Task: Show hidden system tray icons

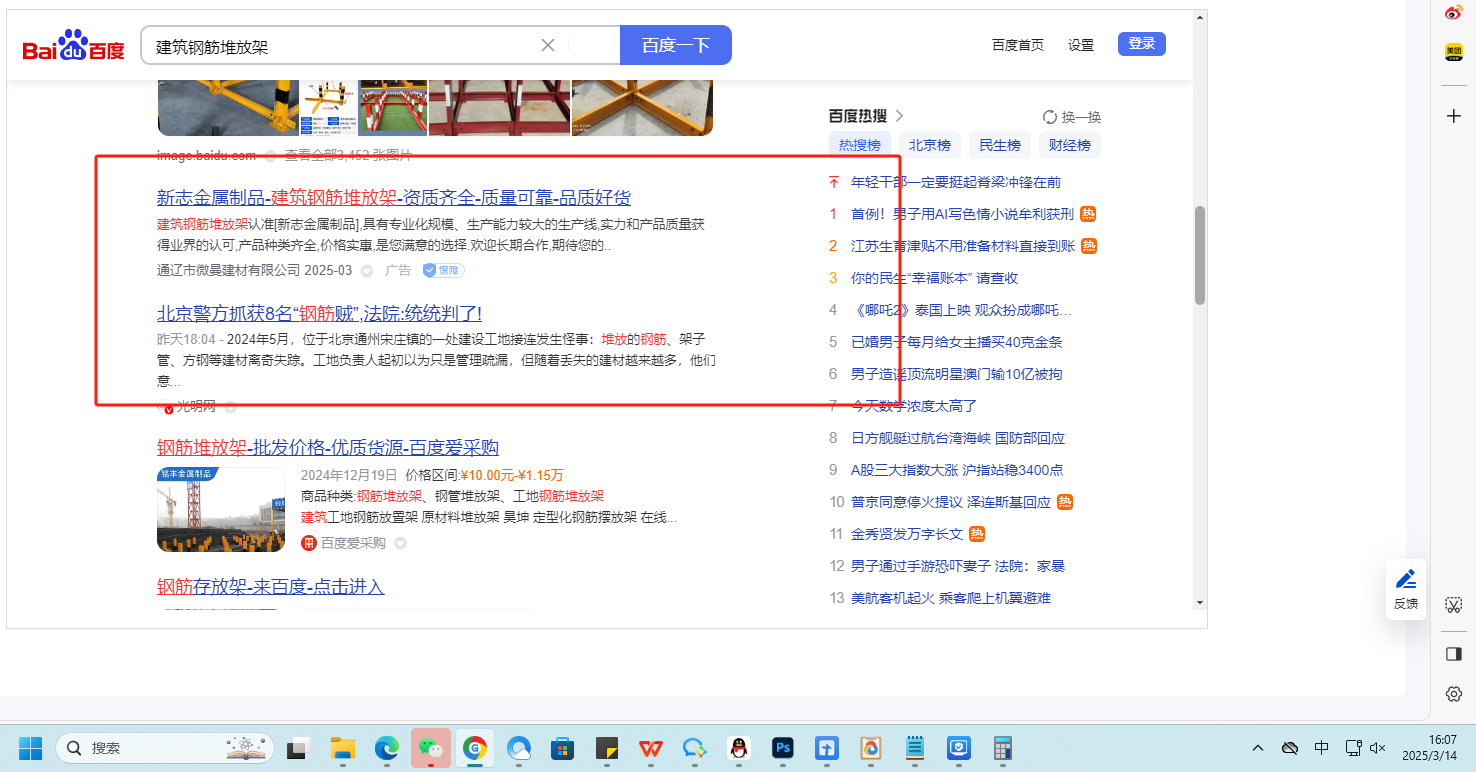Action: point(1258,748)
